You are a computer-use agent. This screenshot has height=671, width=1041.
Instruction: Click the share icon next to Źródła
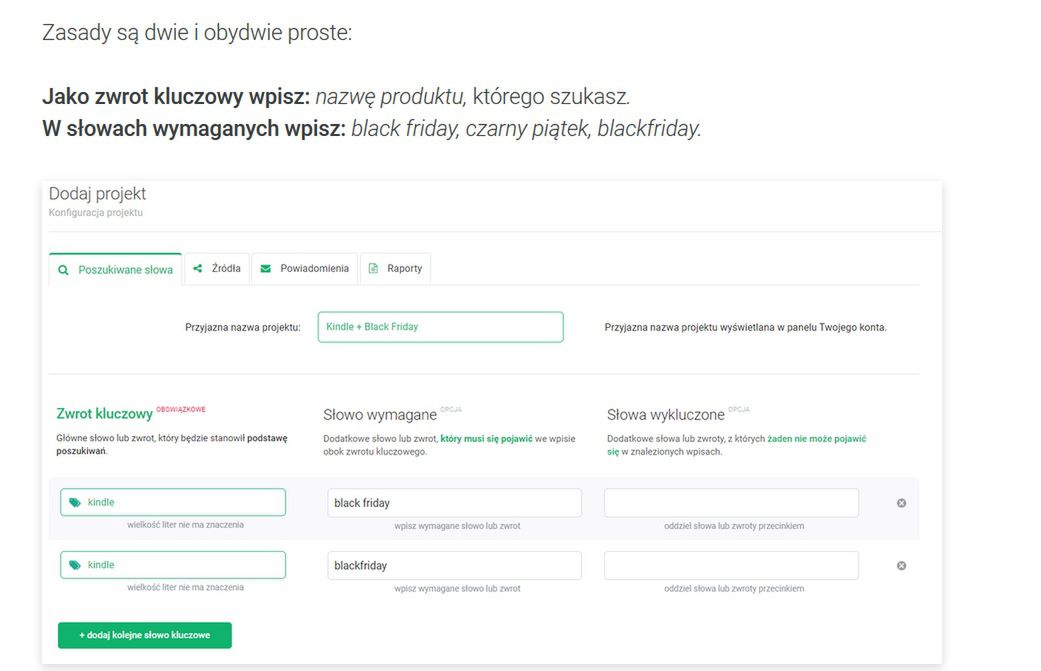click(197, 268)
